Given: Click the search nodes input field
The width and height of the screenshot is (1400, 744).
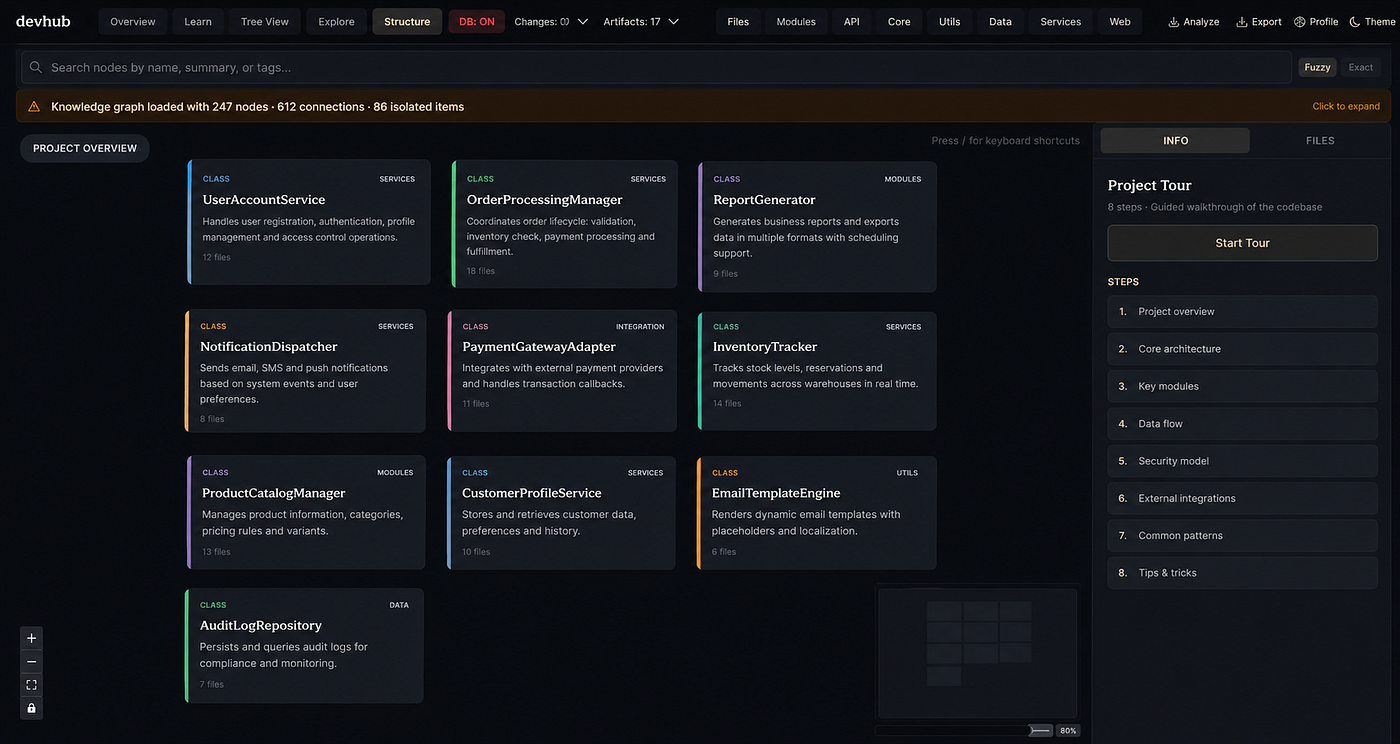Looking at the screenshot, I should click(x=656, y=67).
